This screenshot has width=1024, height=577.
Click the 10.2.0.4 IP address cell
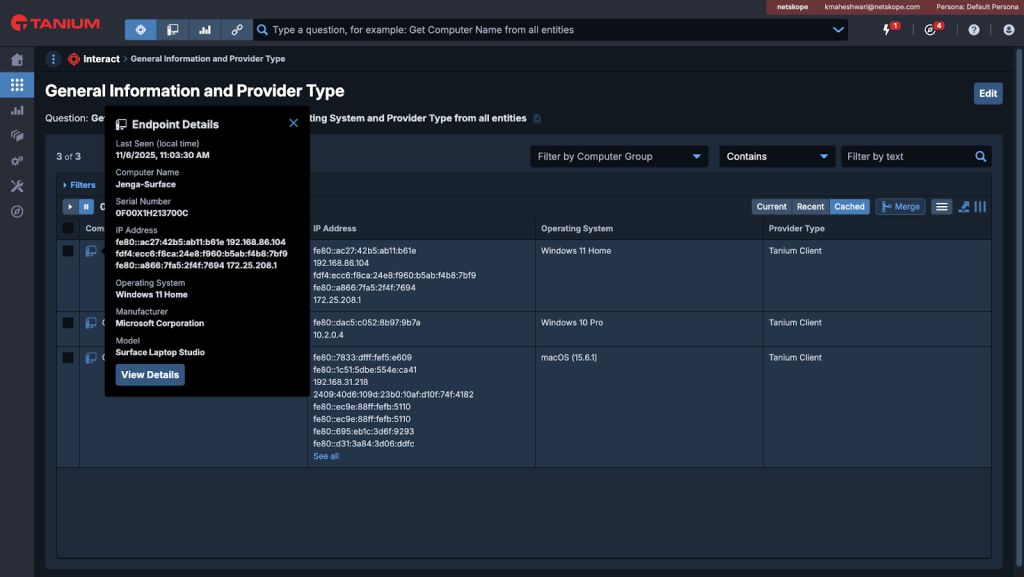(x=328, y=335)
